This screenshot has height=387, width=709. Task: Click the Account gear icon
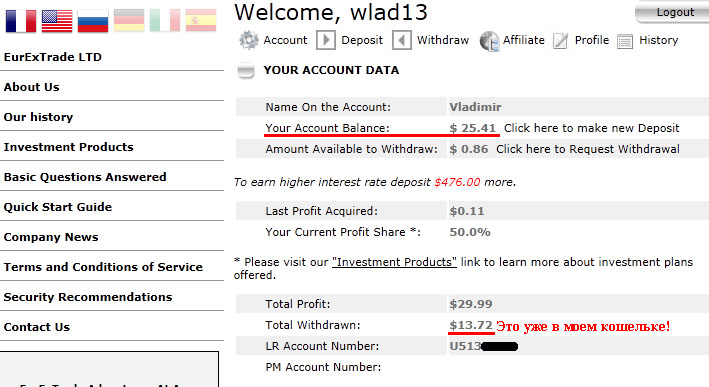point(249,40)
